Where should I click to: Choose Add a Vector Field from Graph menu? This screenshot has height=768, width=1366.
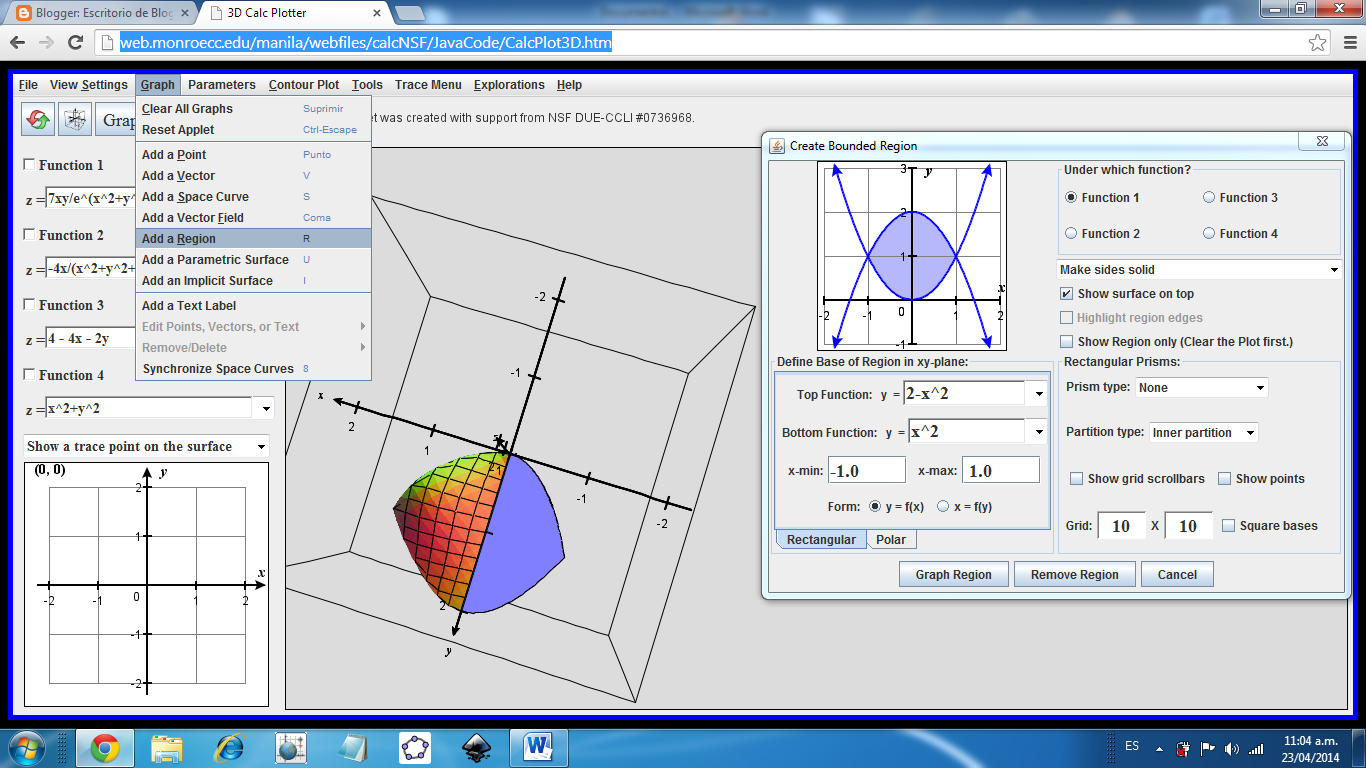pos(195,217)
